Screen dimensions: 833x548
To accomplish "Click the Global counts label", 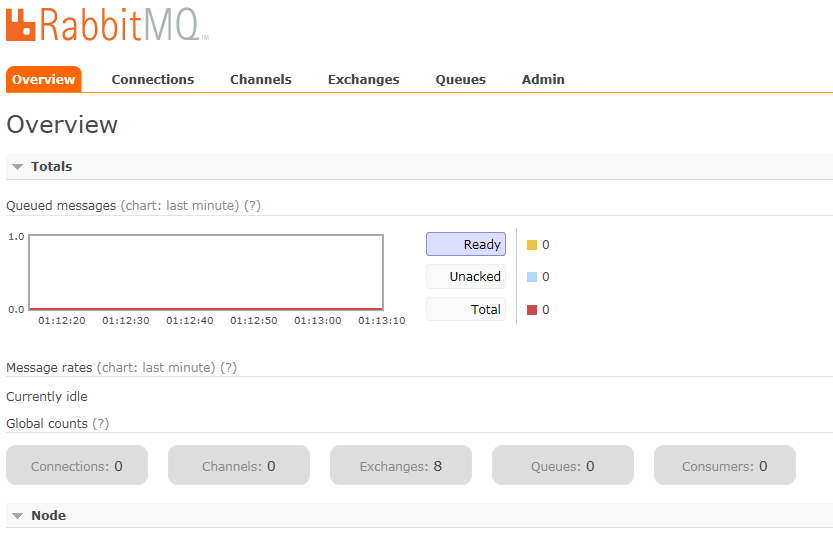I will (47, 424).
